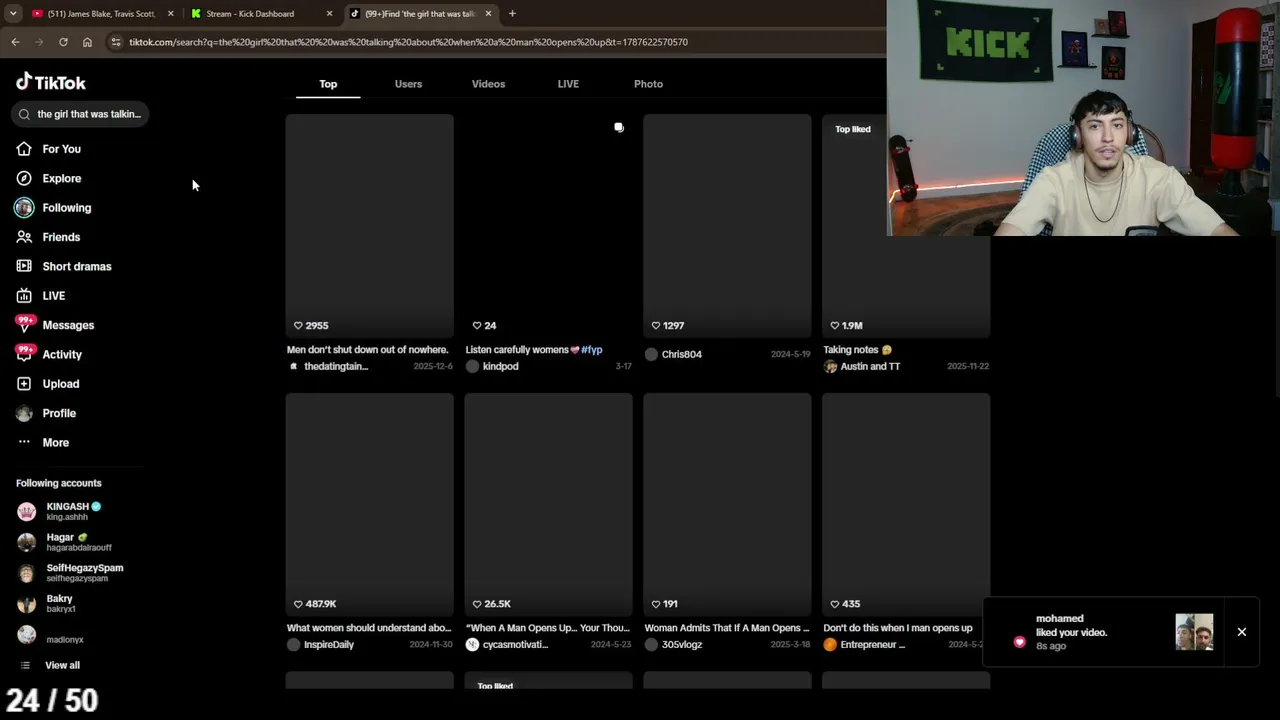Click the browser home button

click(x=87, y=42)
